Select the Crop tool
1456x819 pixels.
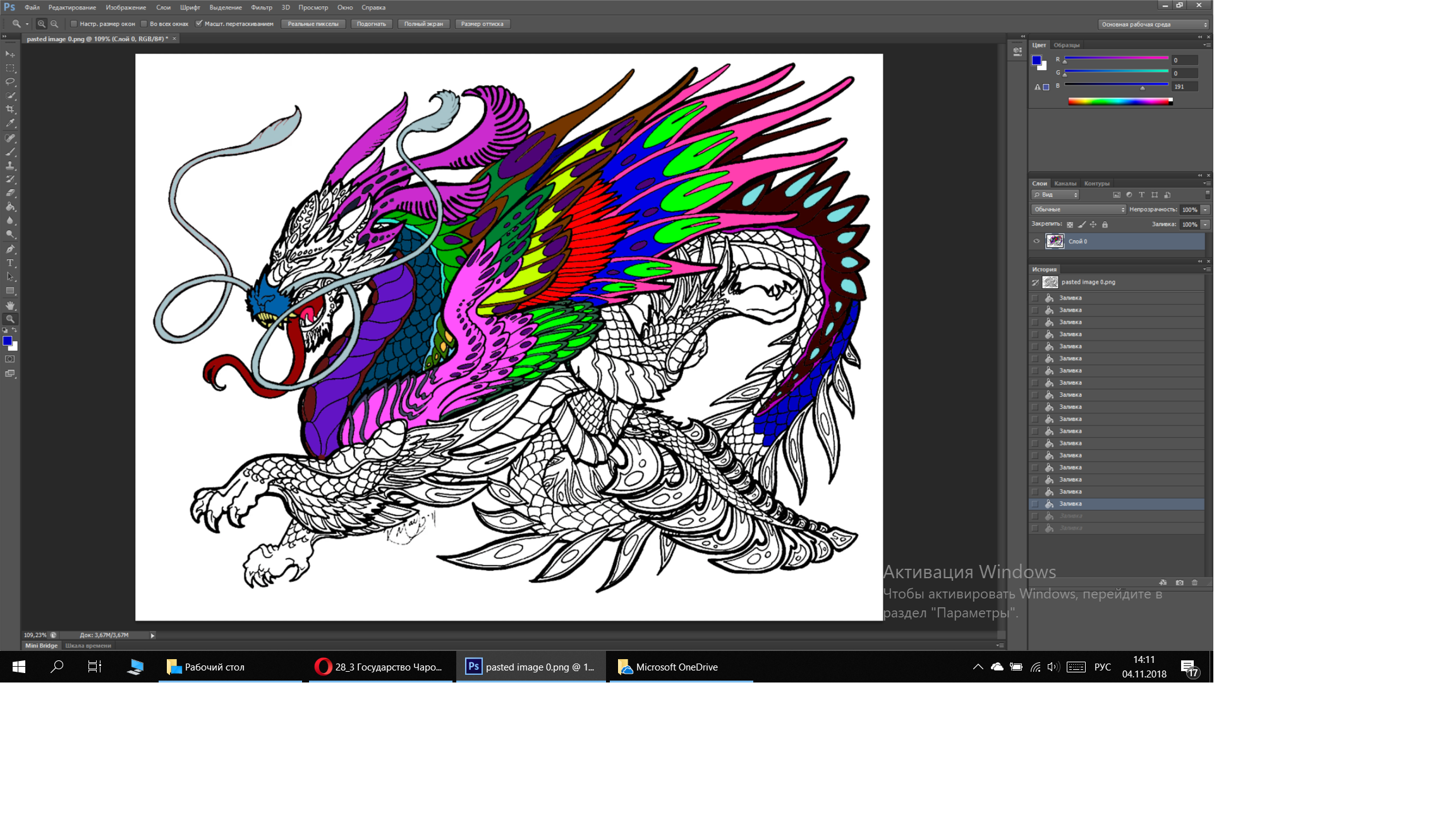[x=10, y=110]
